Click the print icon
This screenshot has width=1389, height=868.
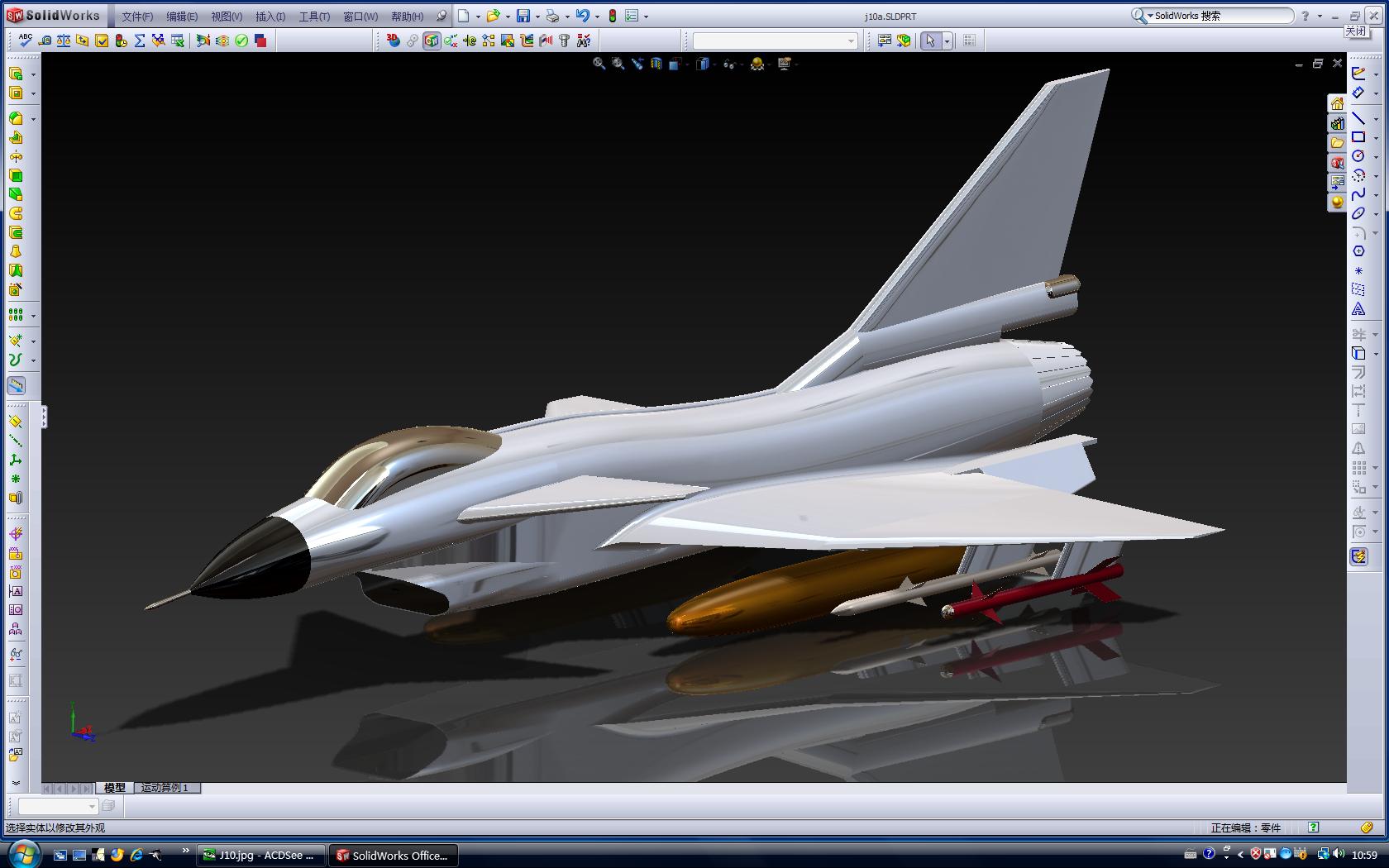pos(552,16)
